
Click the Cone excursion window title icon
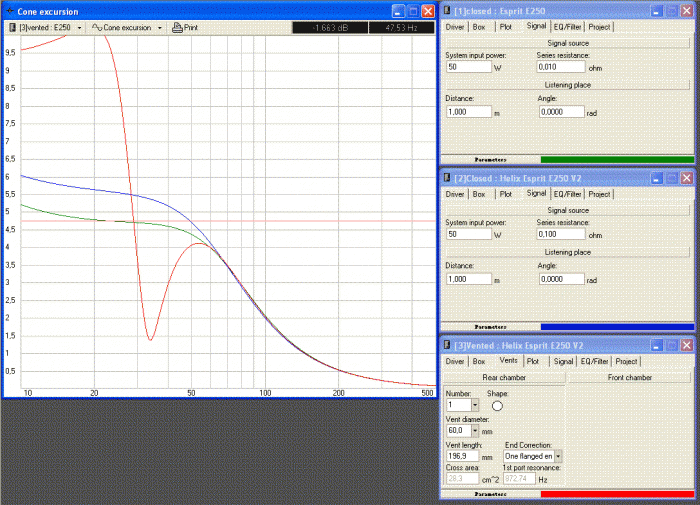coord(10,11)
